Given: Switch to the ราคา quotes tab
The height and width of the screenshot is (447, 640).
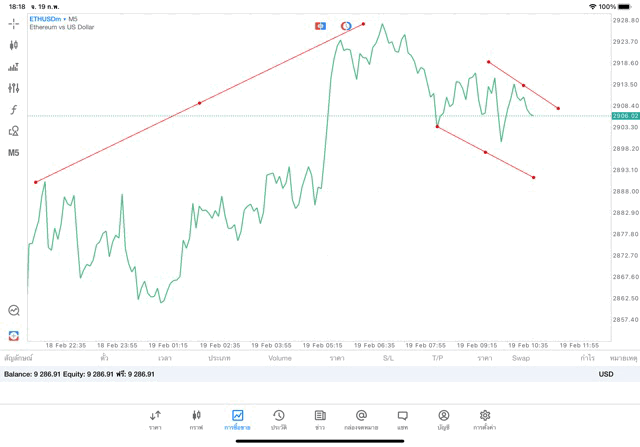Looking at the screenshot, I should 155,419.
